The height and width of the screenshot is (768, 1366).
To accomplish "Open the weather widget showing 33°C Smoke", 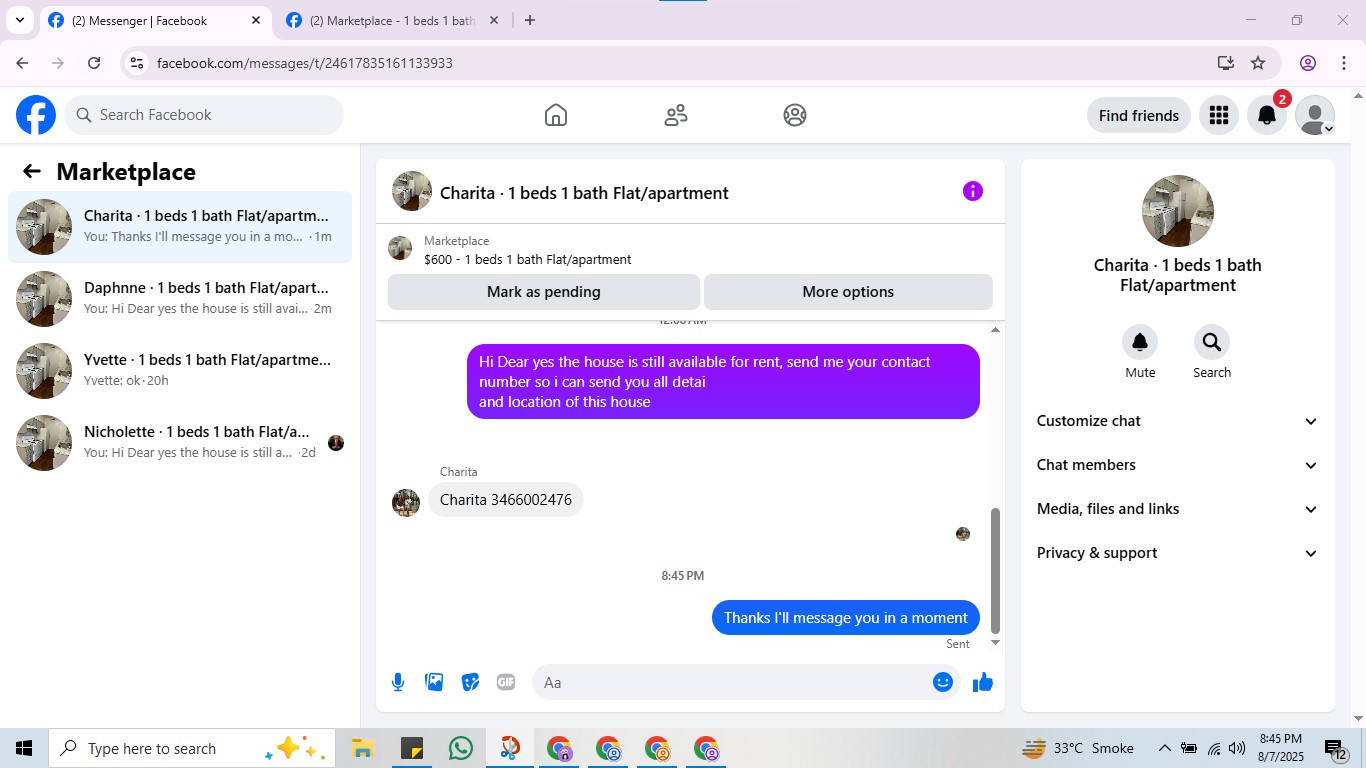I will 1078,748.
